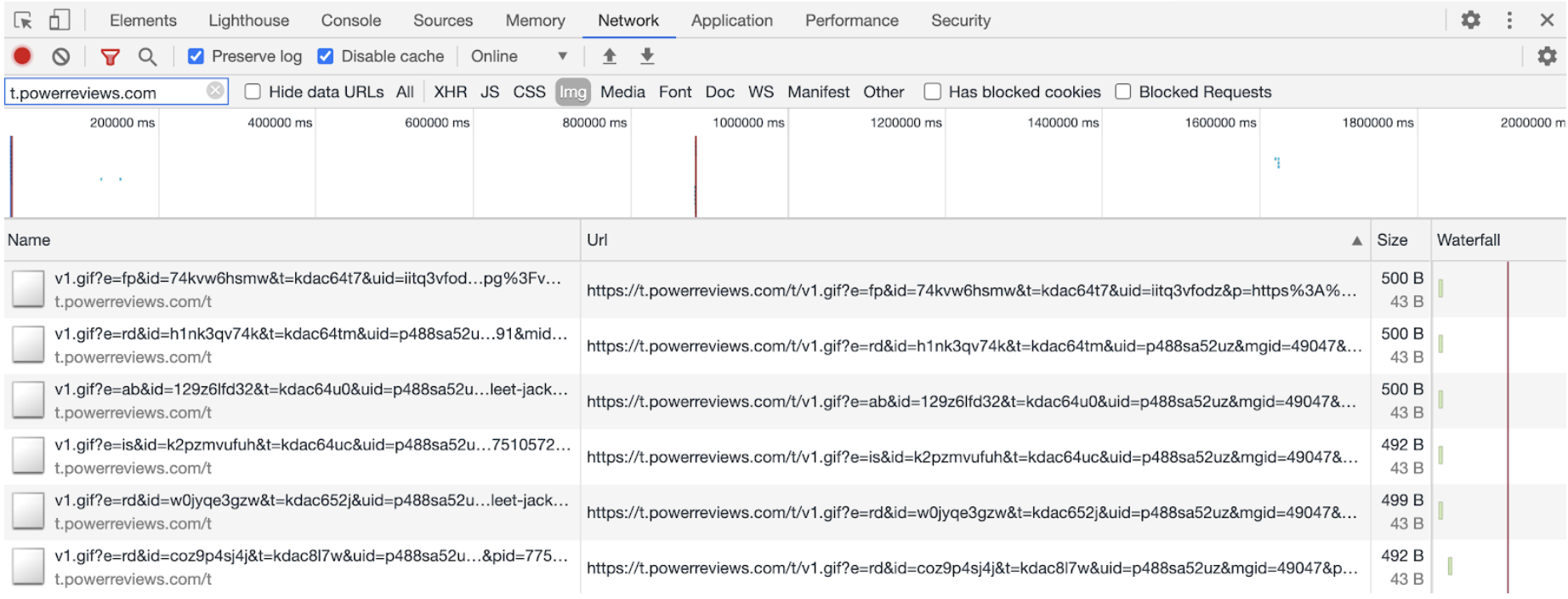The width and height of the screenshot is (1568, 599).
Task: Sort by Url column sort arrow
Action: [1356, 241]
